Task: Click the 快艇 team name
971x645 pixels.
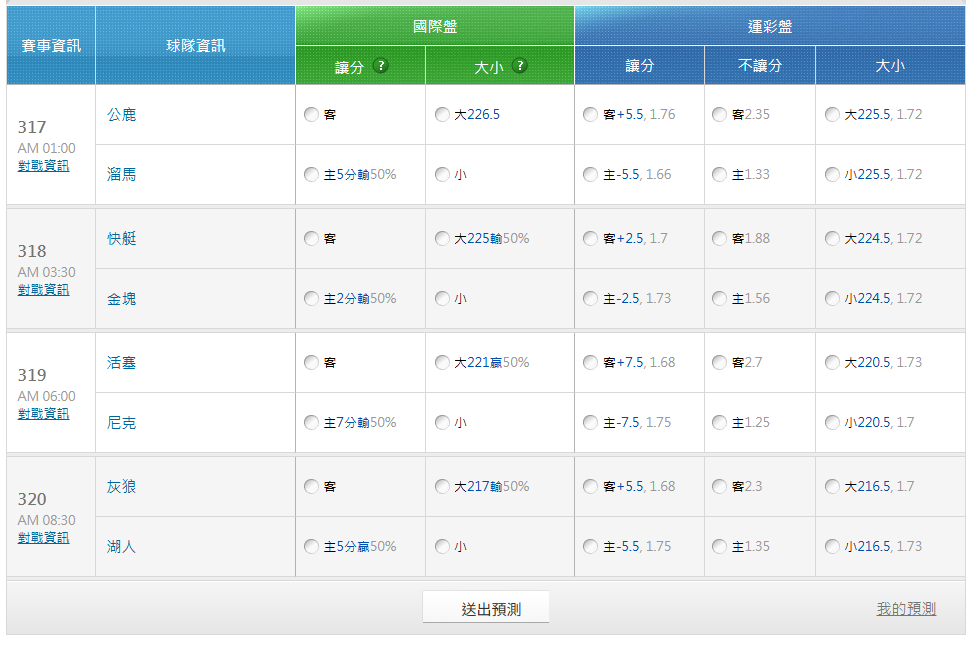Action: coord(121,238)
